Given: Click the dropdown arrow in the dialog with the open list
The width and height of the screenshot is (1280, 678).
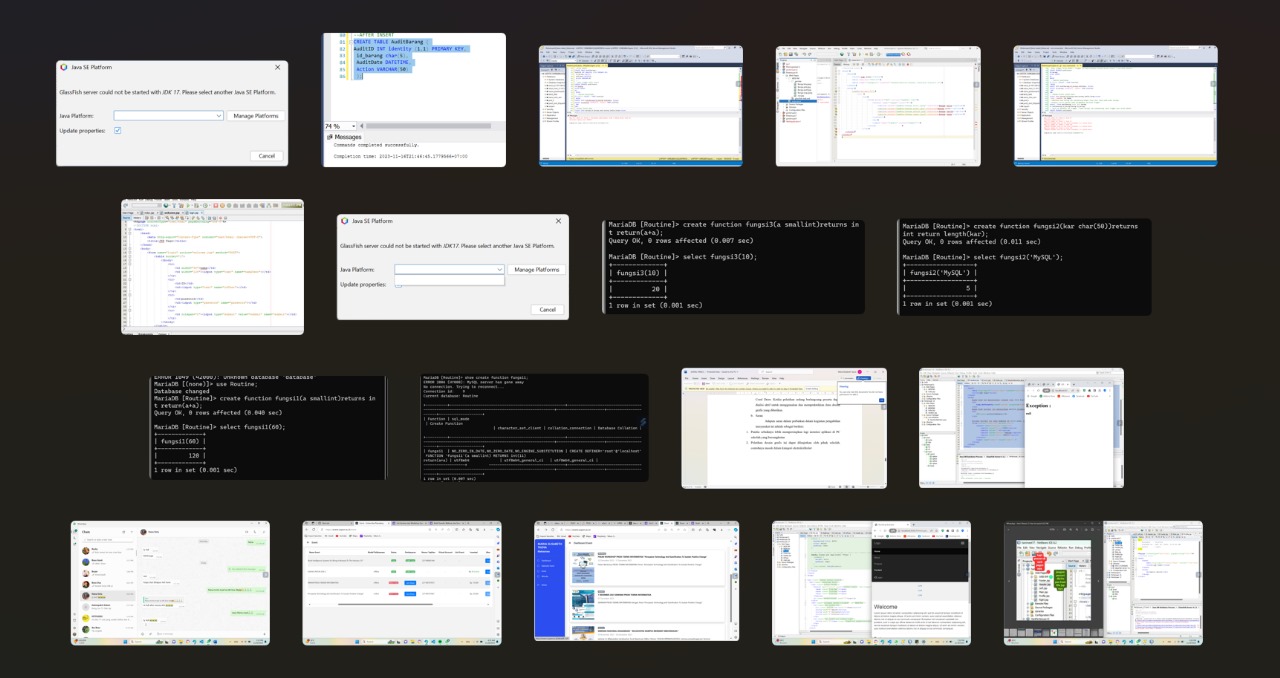Looking at the screenshot, I should tap(499, 270).
